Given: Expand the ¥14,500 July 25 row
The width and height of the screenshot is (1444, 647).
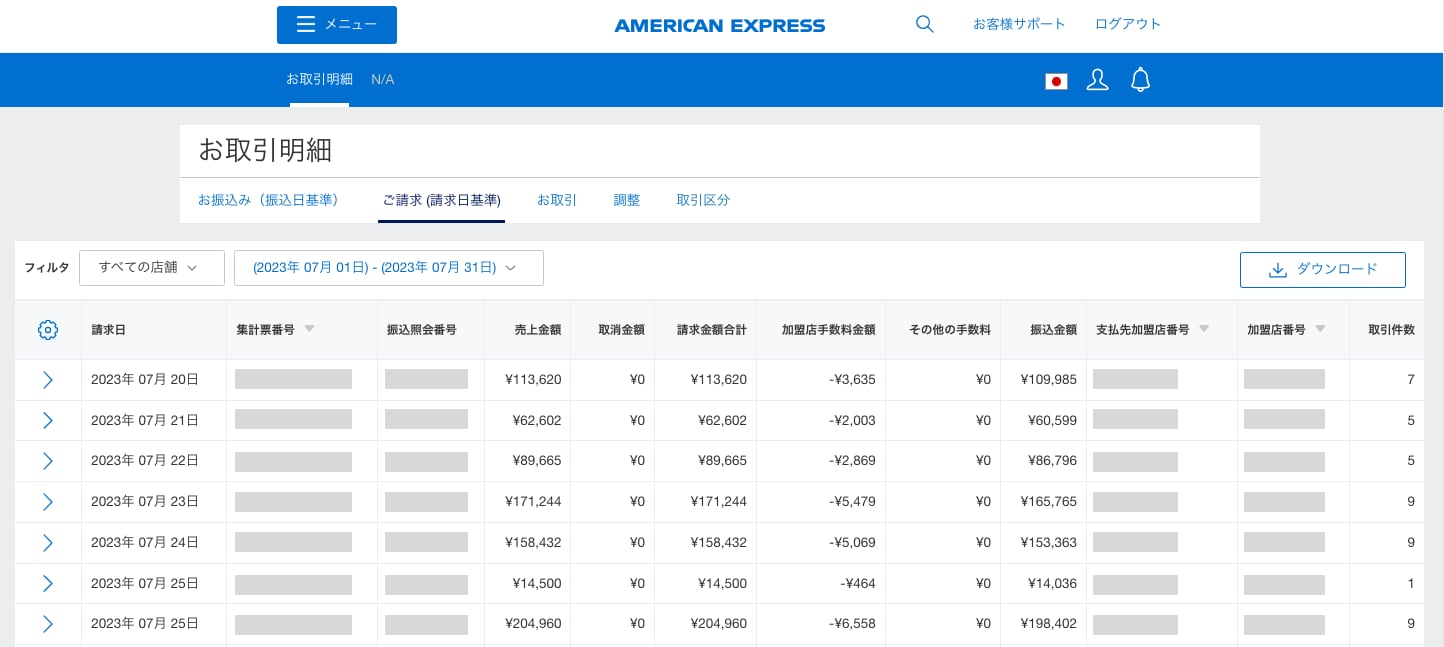Looking at the screenshot, I should [48, 584].
